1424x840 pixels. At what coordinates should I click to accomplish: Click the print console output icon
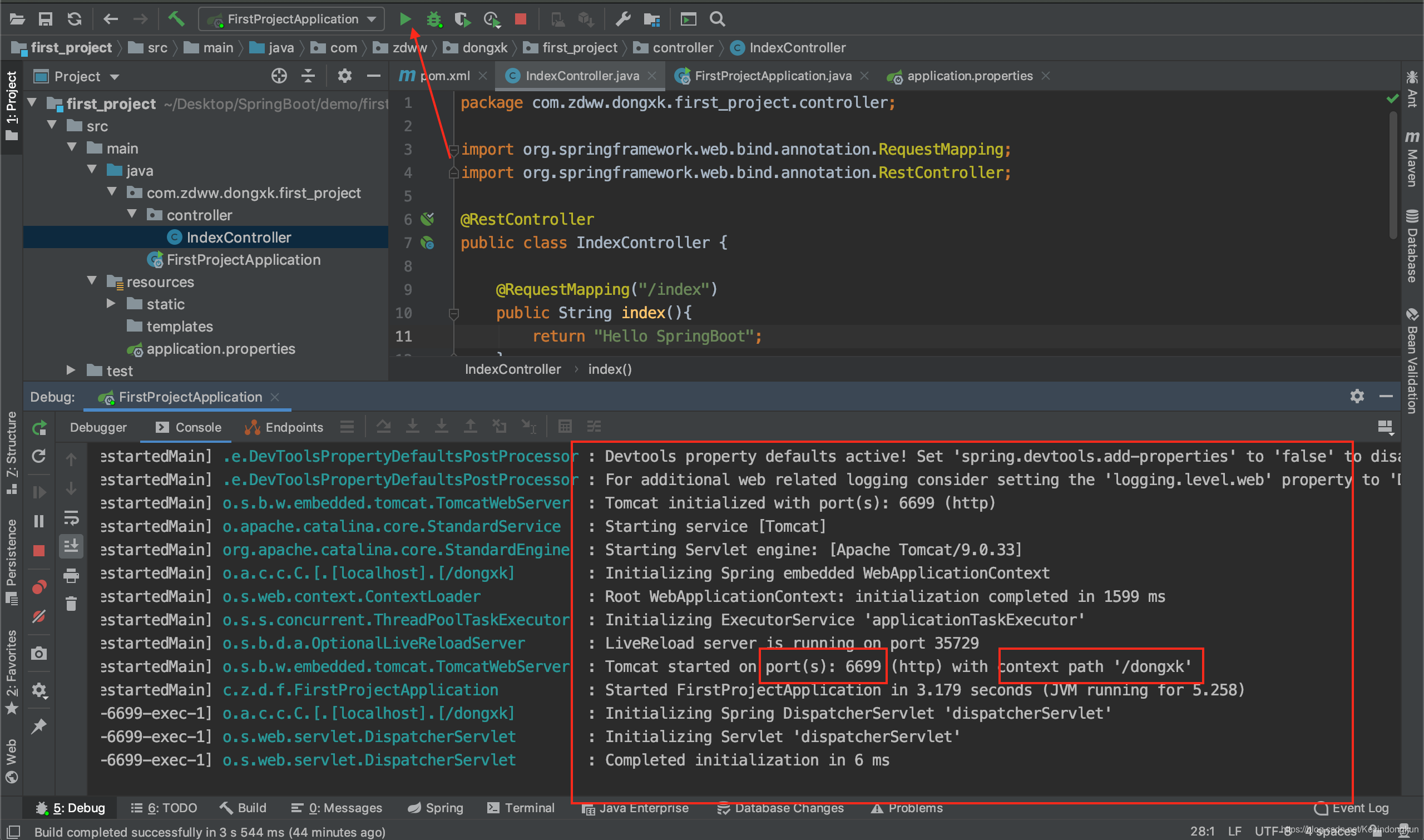[x=71, y=576]
